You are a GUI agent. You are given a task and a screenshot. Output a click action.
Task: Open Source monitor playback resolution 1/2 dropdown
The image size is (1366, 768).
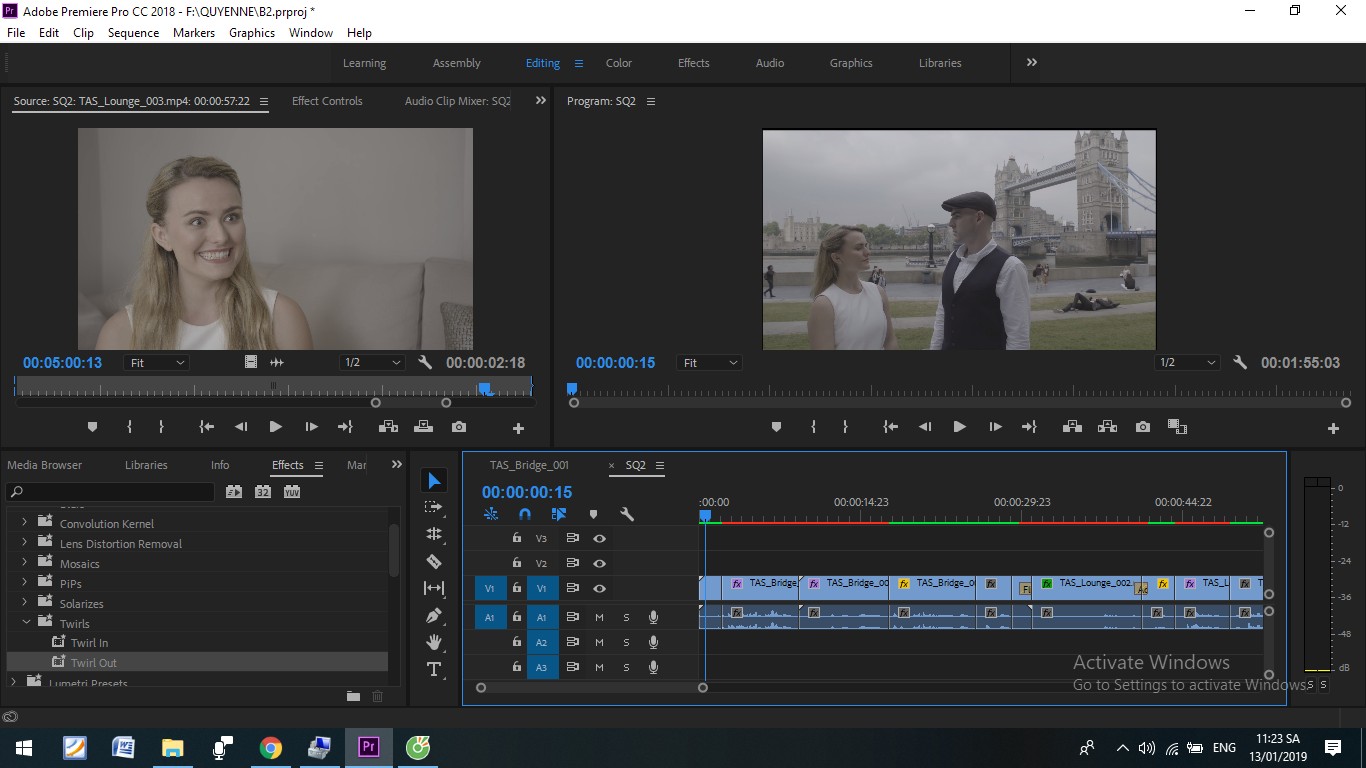372,363
